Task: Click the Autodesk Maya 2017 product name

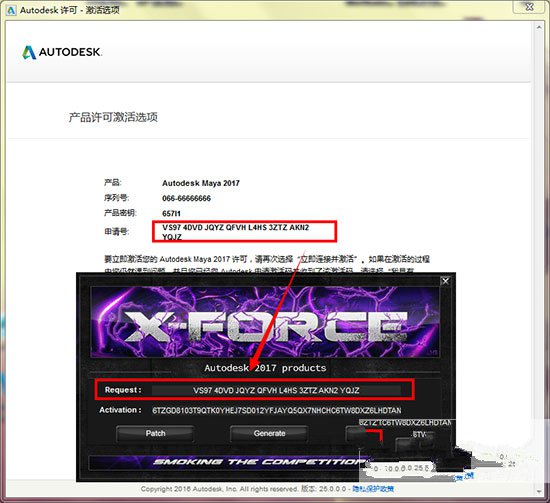Action: (x=201, y=183)
